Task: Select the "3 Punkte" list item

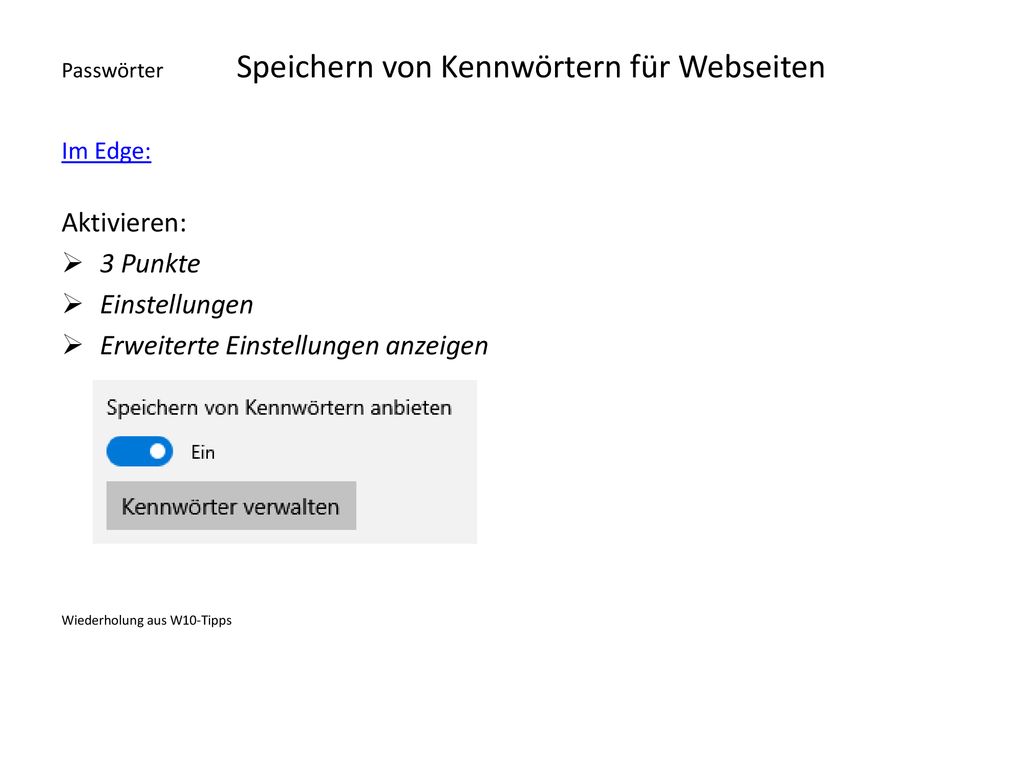Action: click(150, 263)
